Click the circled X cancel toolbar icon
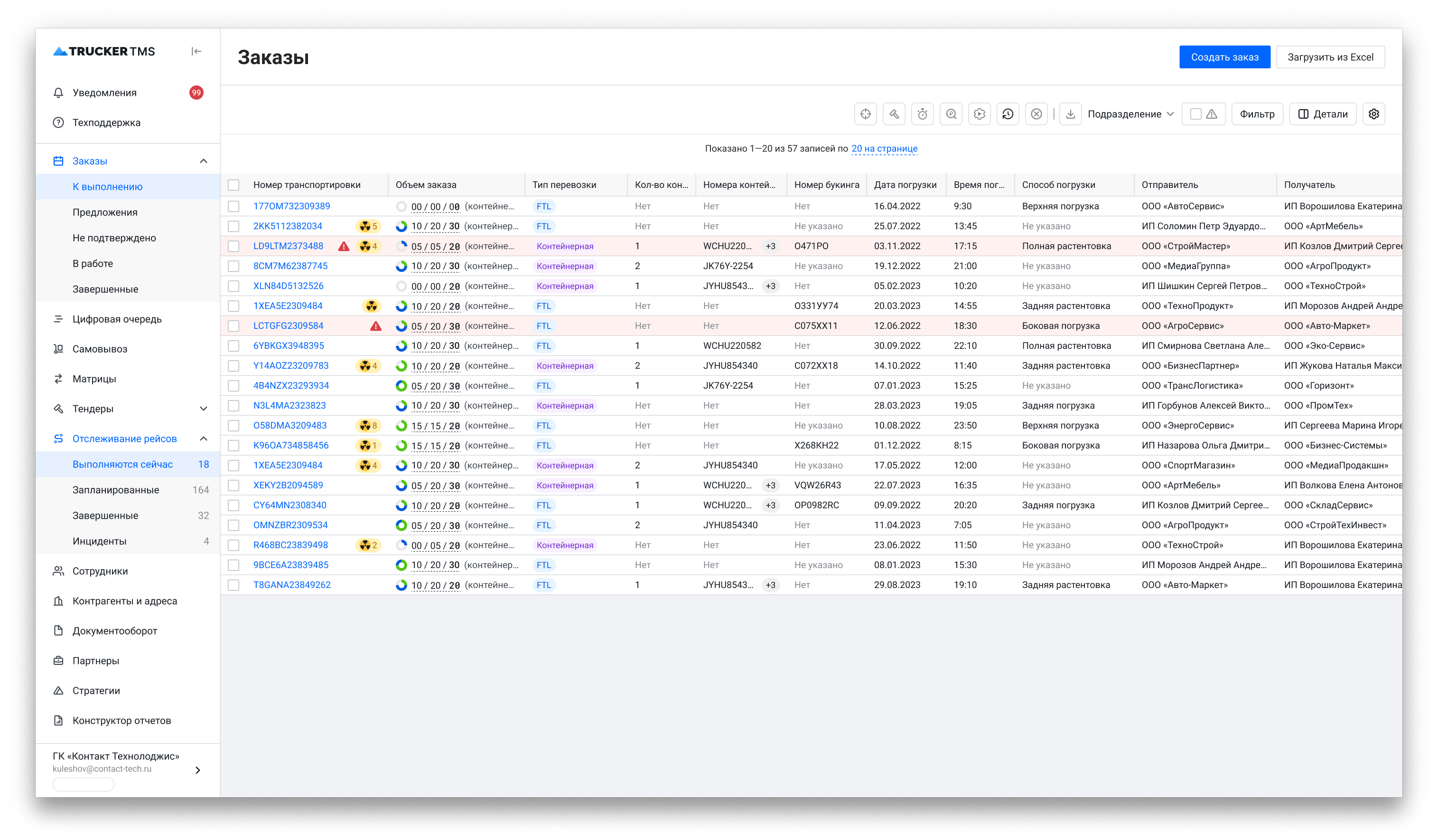Screen dimensions: 1438x840 [1036, 114]
